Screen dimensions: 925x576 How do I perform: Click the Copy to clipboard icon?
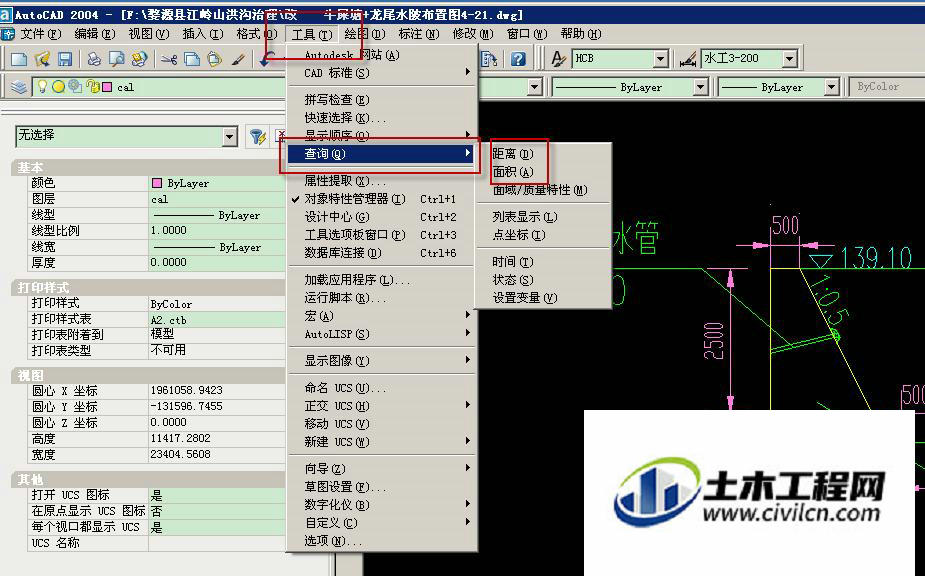[x=192, y=58]
